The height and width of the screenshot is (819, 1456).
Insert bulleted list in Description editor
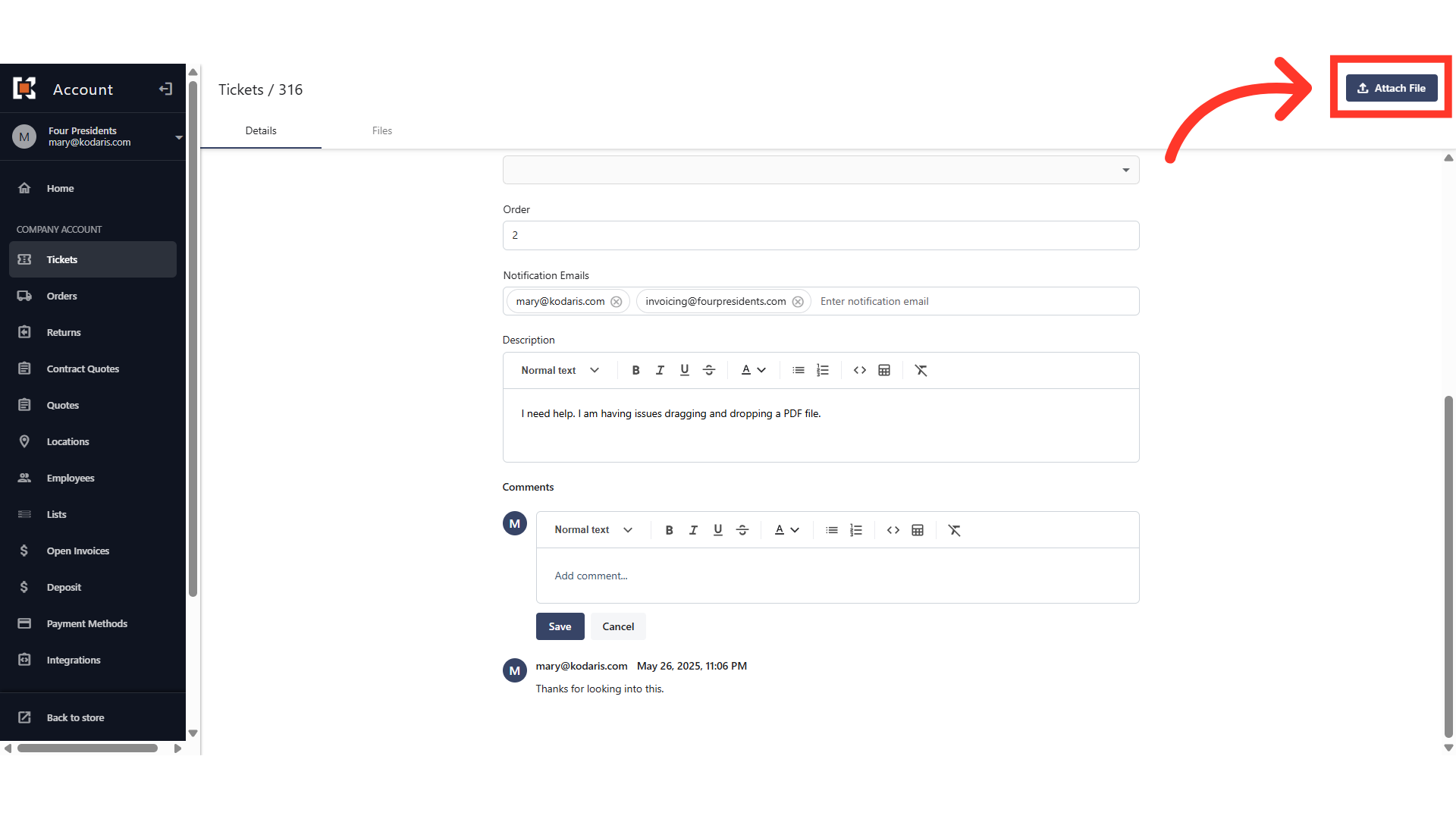pyautogui.click(x=798, y=370)
